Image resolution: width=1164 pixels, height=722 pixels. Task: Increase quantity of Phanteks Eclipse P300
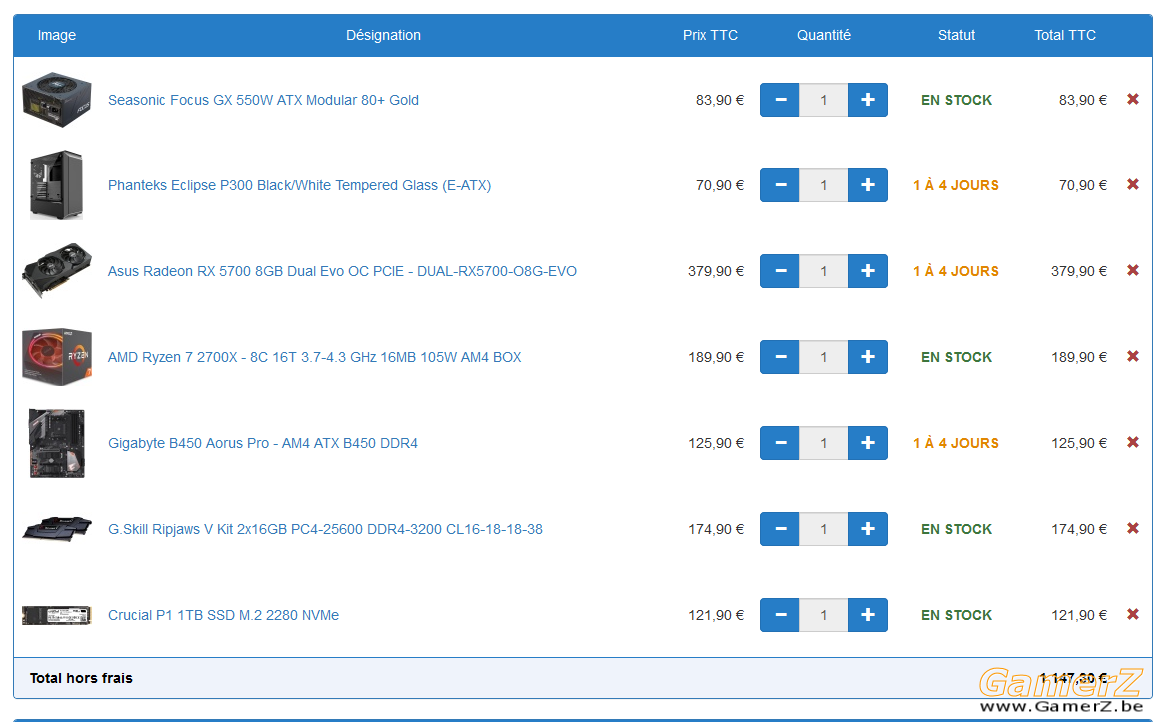click(x=868, y=185)
